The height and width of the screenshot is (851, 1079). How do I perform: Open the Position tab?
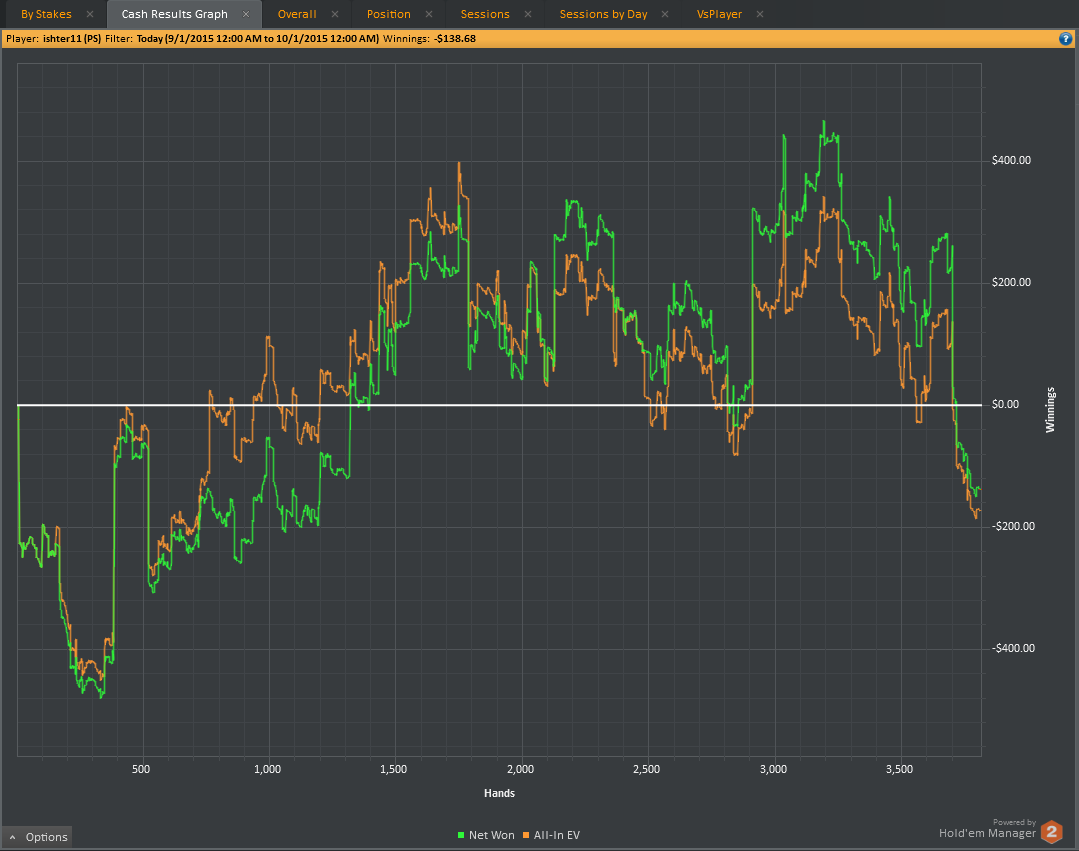388,14
